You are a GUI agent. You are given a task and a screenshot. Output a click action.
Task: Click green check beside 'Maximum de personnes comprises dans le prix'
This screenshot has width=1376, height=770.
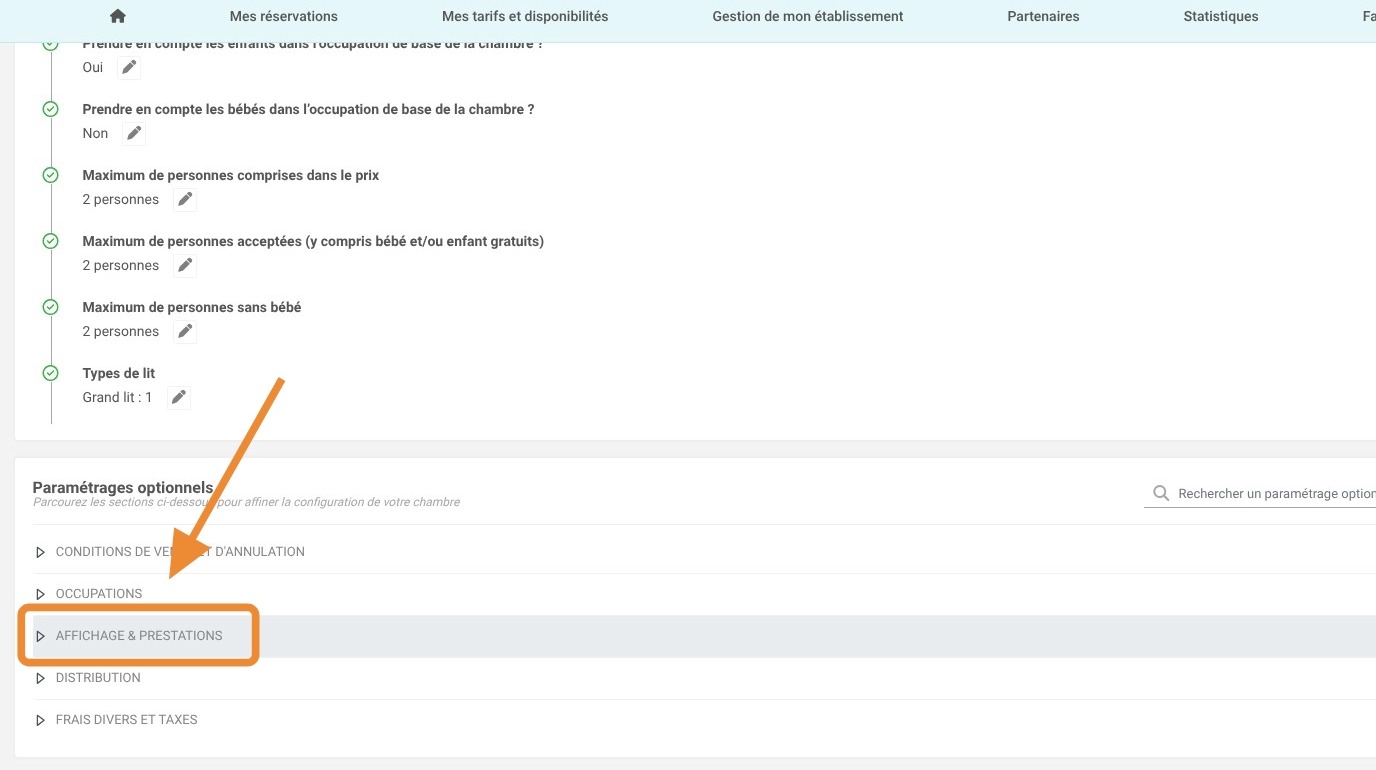(51, 175)
